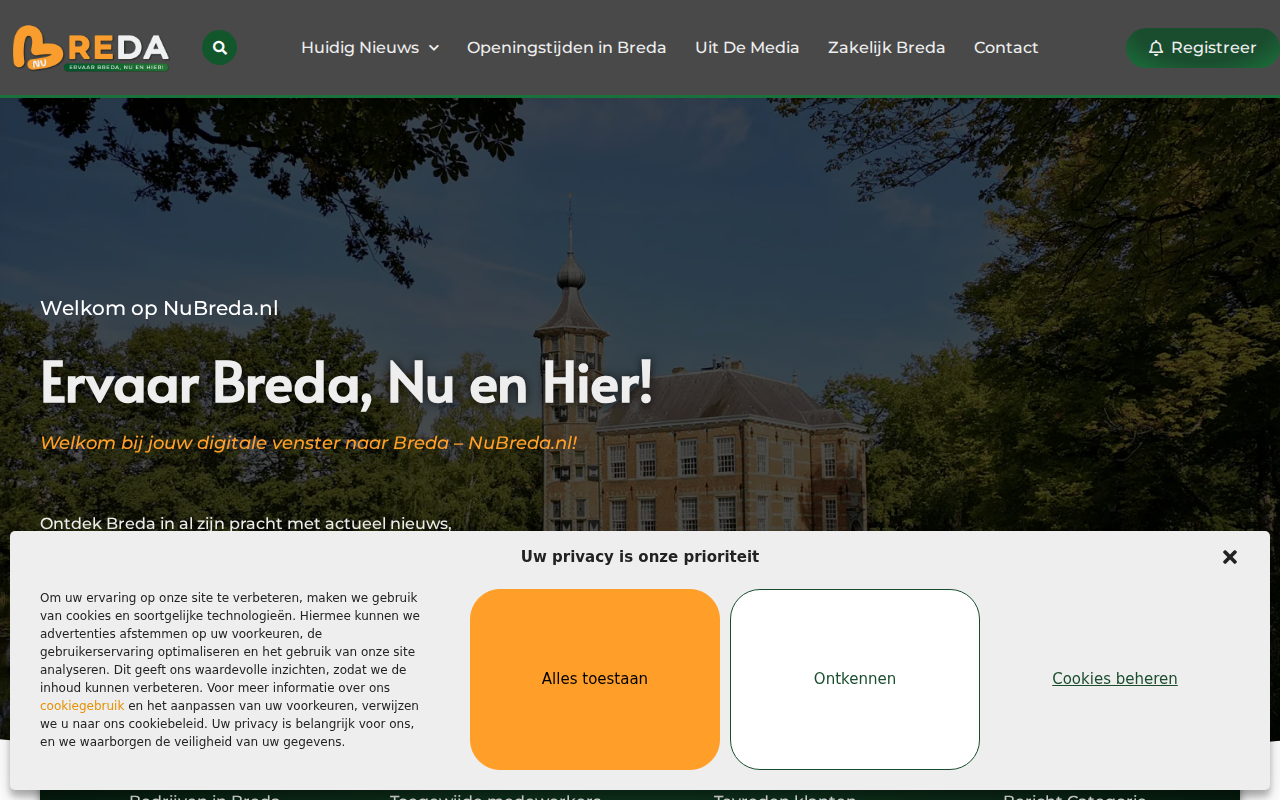
Task: Follow the cookiegebruik link
Action: [82, 706]
